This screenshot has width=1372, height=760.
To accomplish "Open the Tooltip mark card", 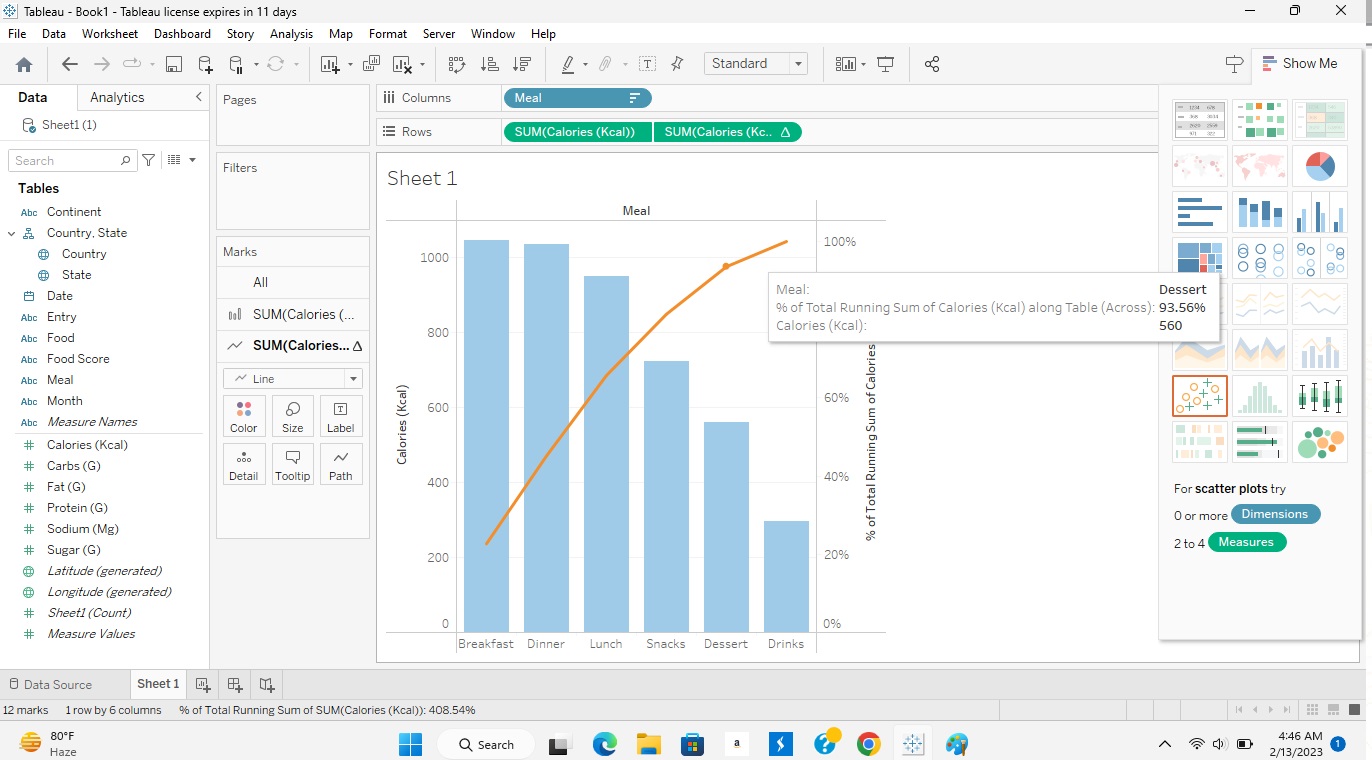I will (292, 464).
